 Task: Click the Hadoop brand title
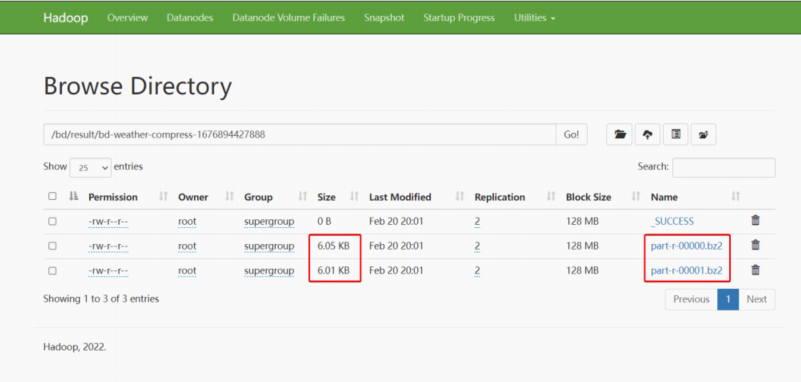coord(65,18)
